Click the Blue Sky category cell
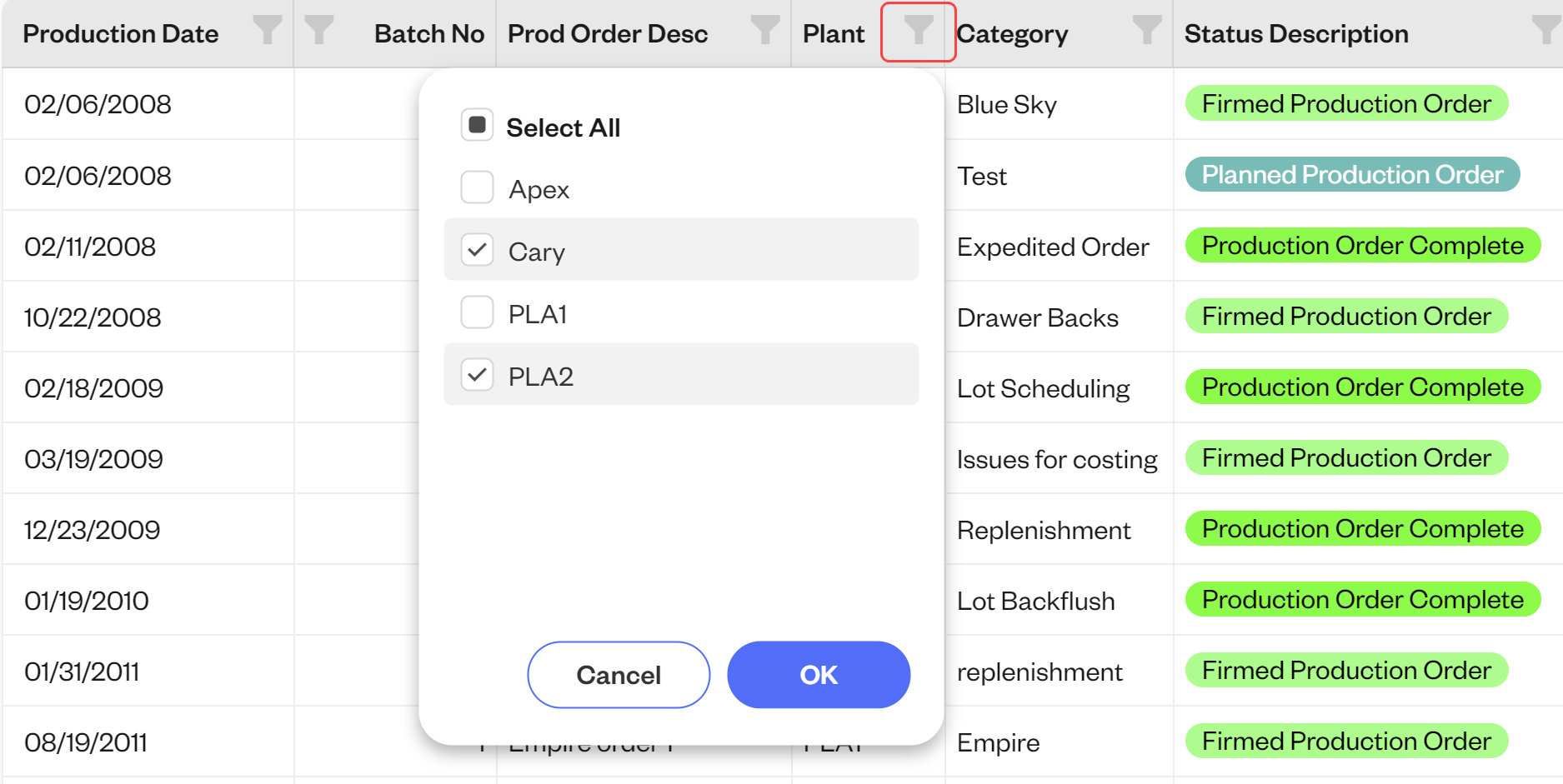 (x=1006, y=104)
